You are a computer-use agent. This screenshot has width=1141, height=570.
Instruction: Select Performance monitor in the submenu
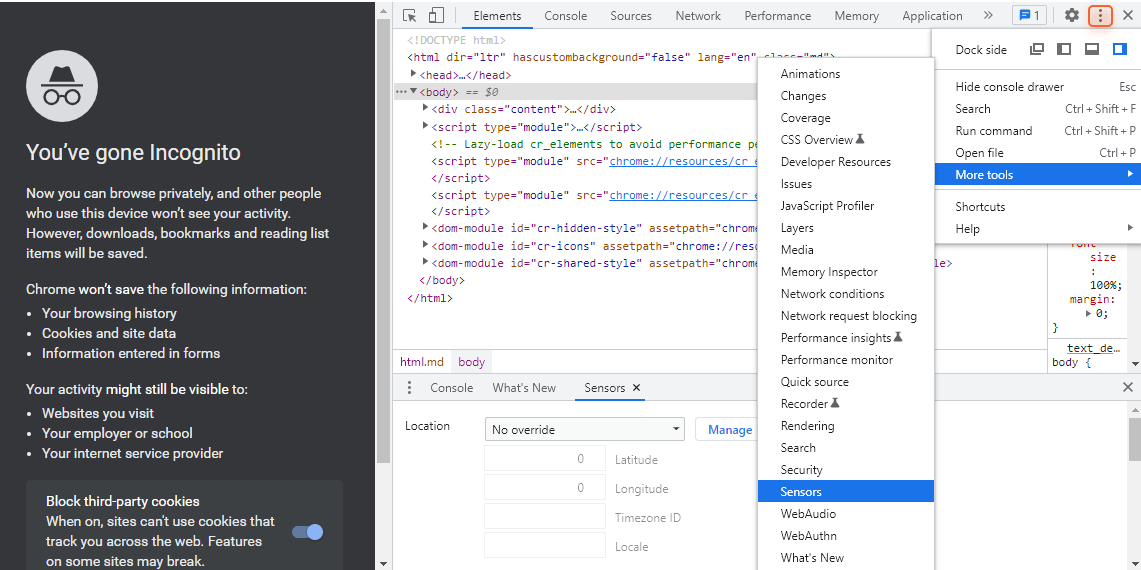coord(846,360)
